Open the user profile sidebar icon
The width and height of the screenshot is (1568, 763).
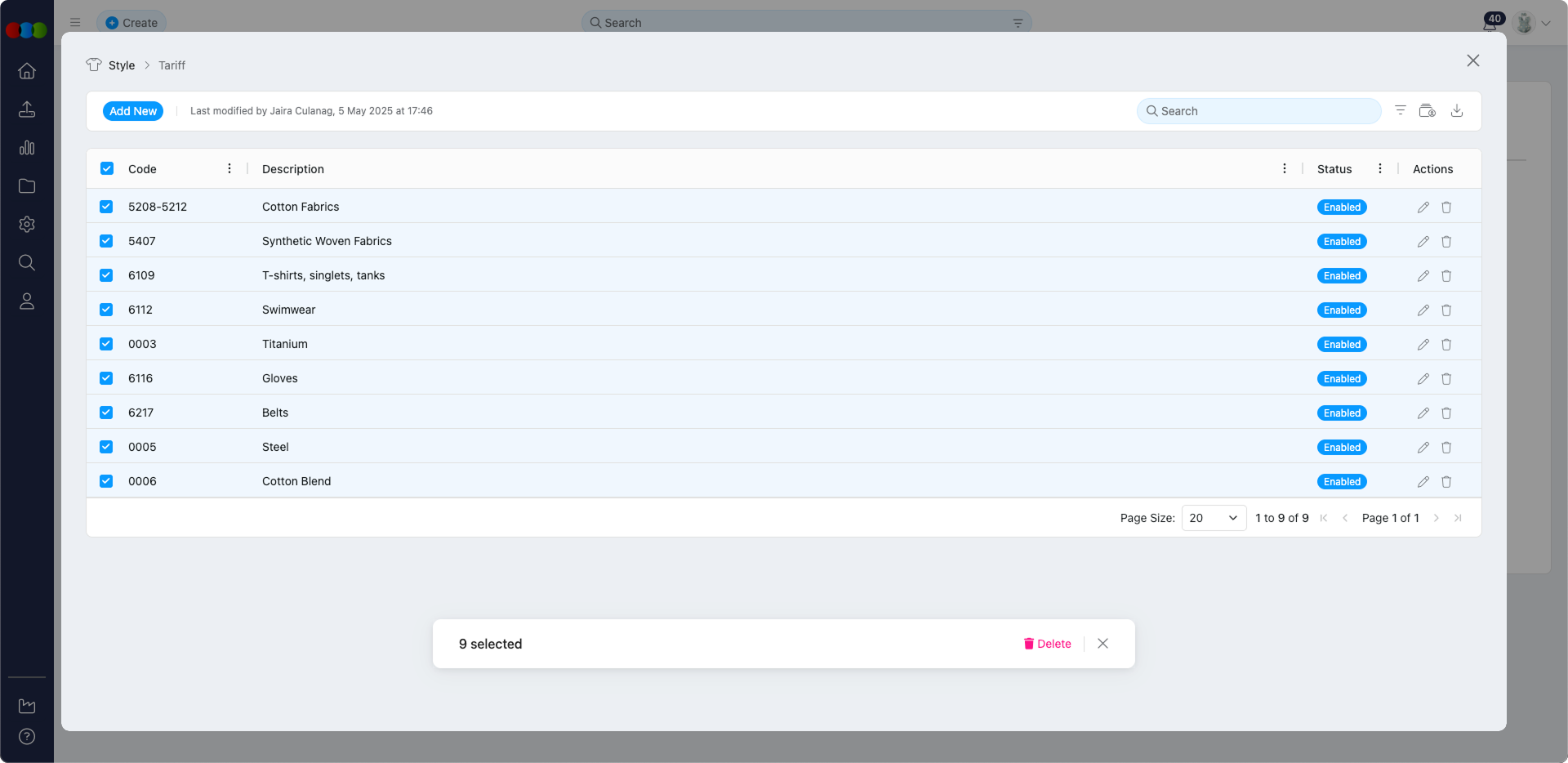pyautogui.click(x=27, y=301)
